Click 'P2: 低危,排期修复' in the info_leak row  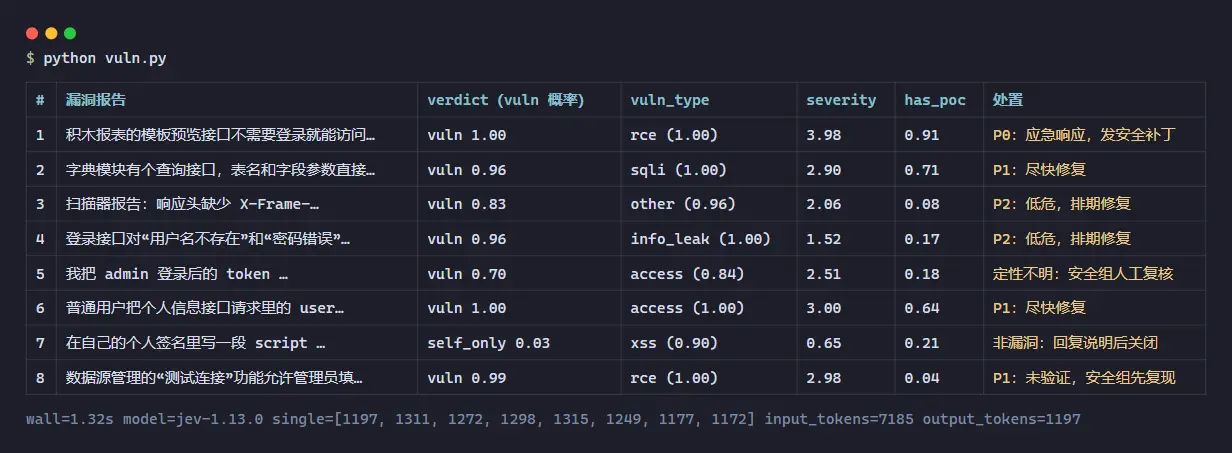pyautogui.click(x=1061, y=239)
